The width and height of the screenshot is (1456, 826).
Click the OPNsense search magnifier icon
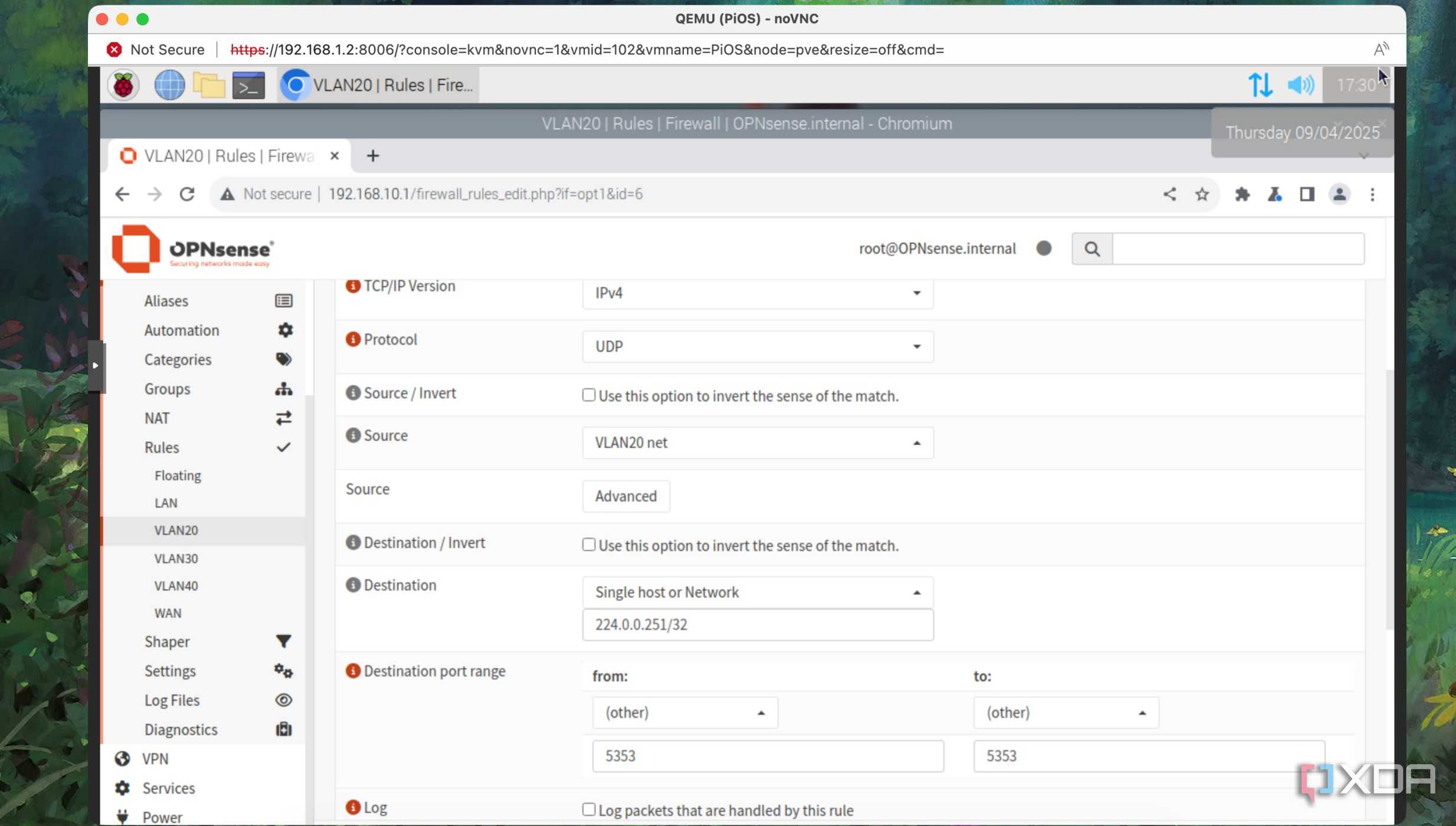coord(1092,249)
